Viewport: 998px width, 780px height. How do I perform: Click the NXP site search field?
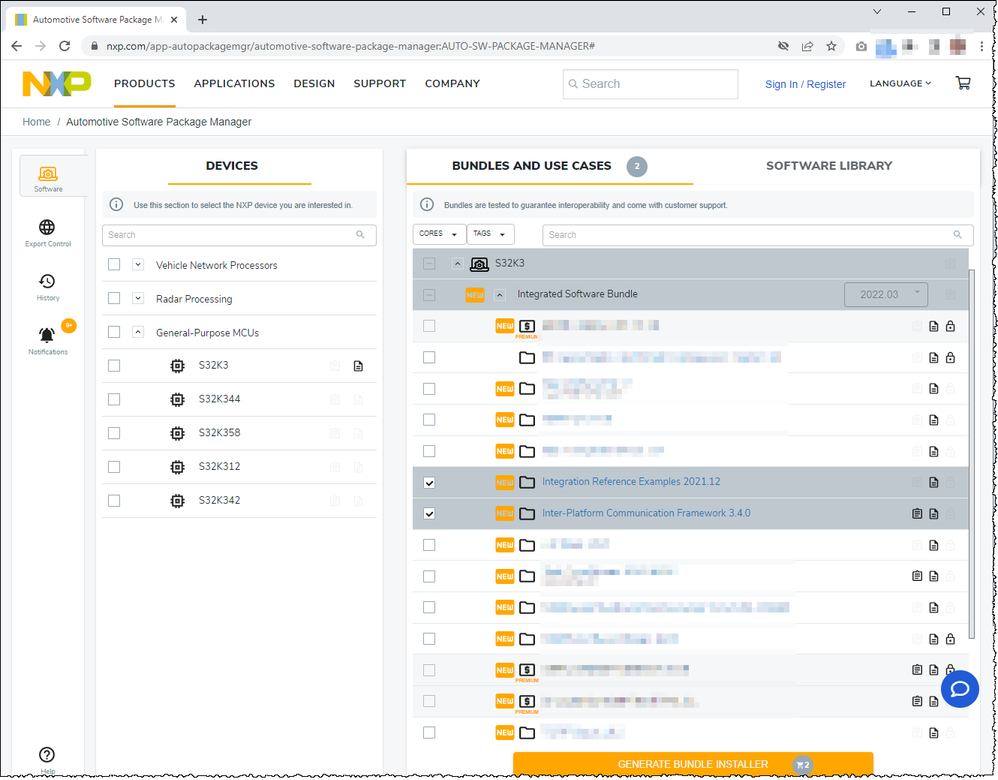650,84
